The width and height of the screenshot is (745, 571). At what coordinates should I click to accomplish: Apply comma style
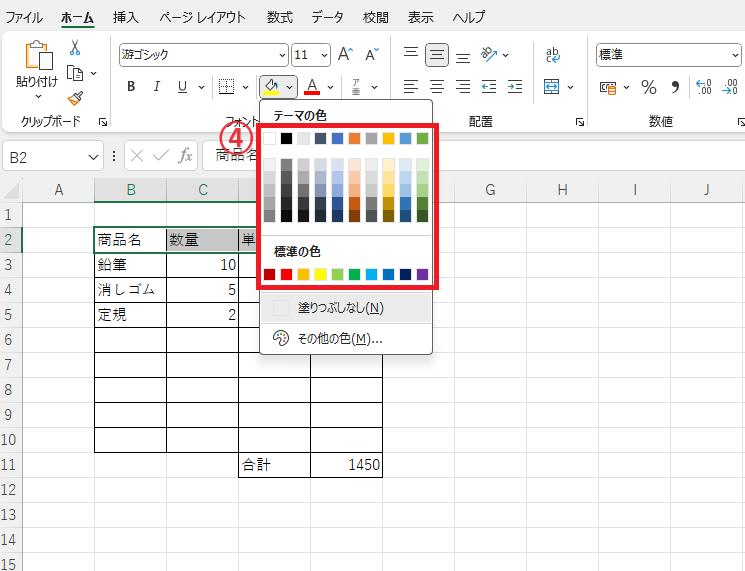[675, 87]
